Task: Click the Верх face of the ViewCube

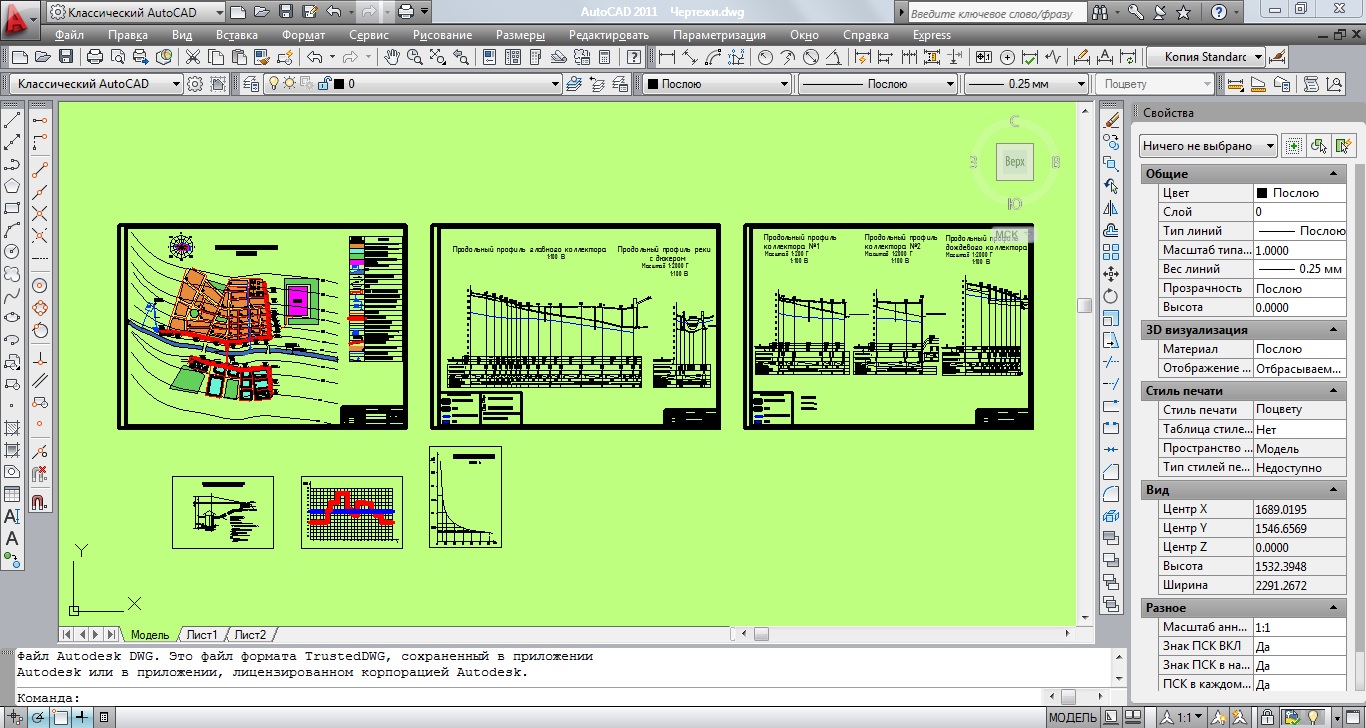Action: [x=1015, y=162]
